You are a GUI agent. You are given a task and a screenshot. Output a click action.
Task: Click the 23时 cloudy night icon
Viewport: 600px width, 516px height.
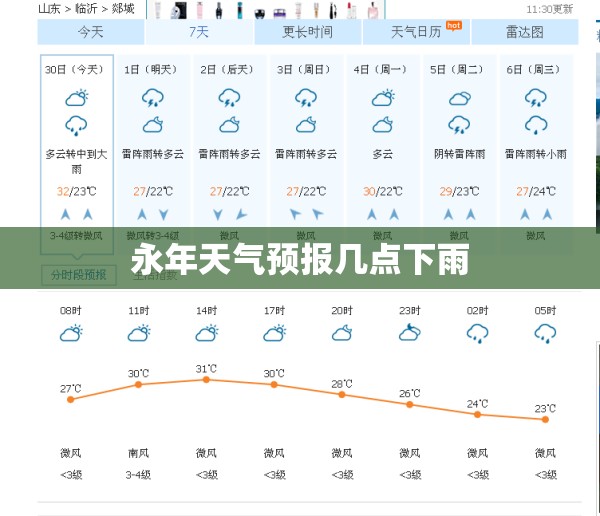click(x=409, y=333)
